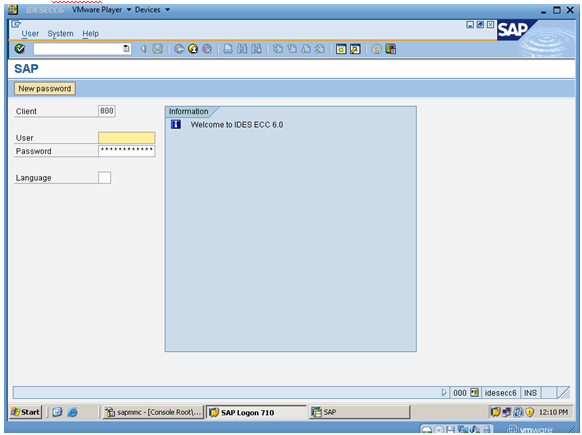This screenshot has width=582, height=435.
Task: Open the VMware Player menu
Action: (x=101, y=10)
